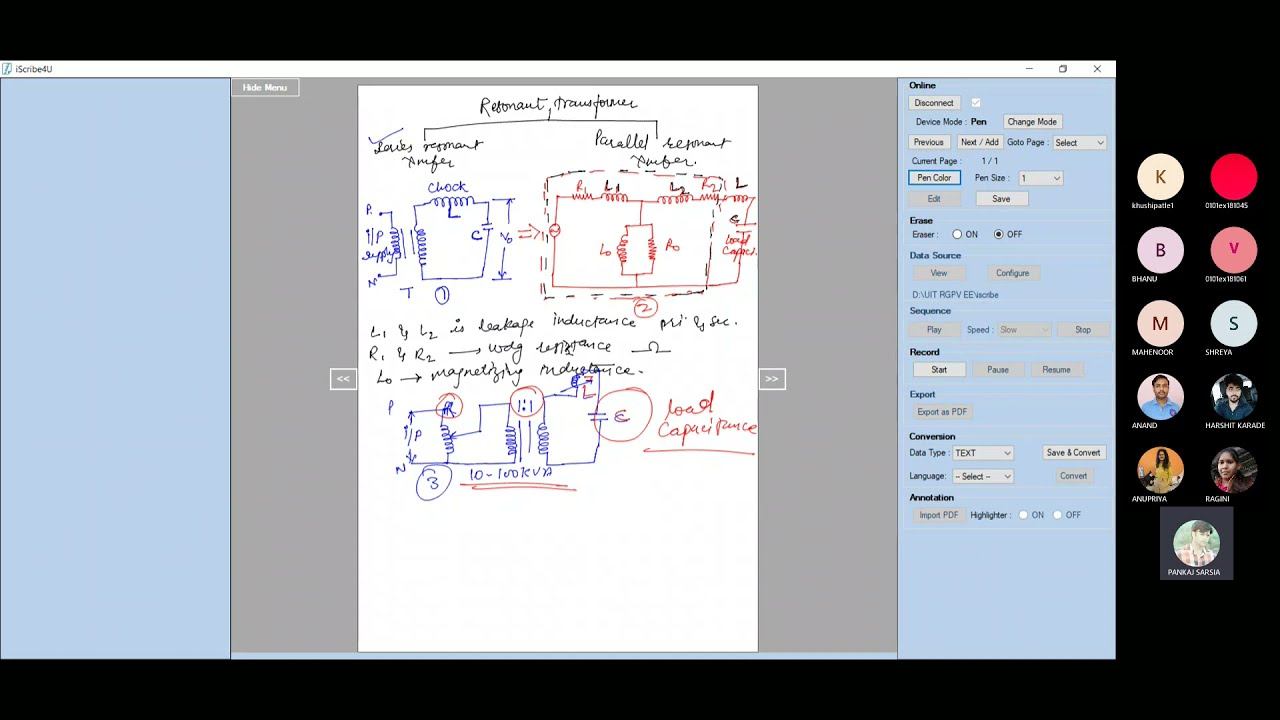Click the Hide Menu button
Image resolution: width=1280 pixels, height=720 pixels.
click(265, 88)
